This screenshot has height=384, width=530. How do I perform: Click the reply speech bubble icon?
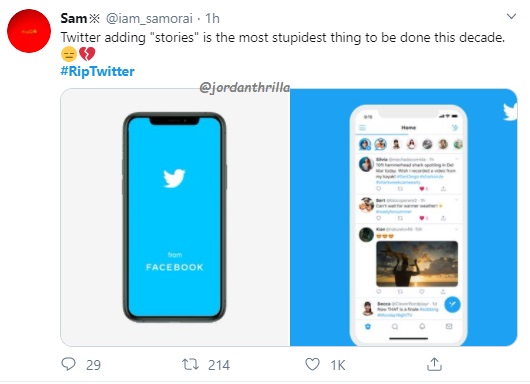(68, 364)
